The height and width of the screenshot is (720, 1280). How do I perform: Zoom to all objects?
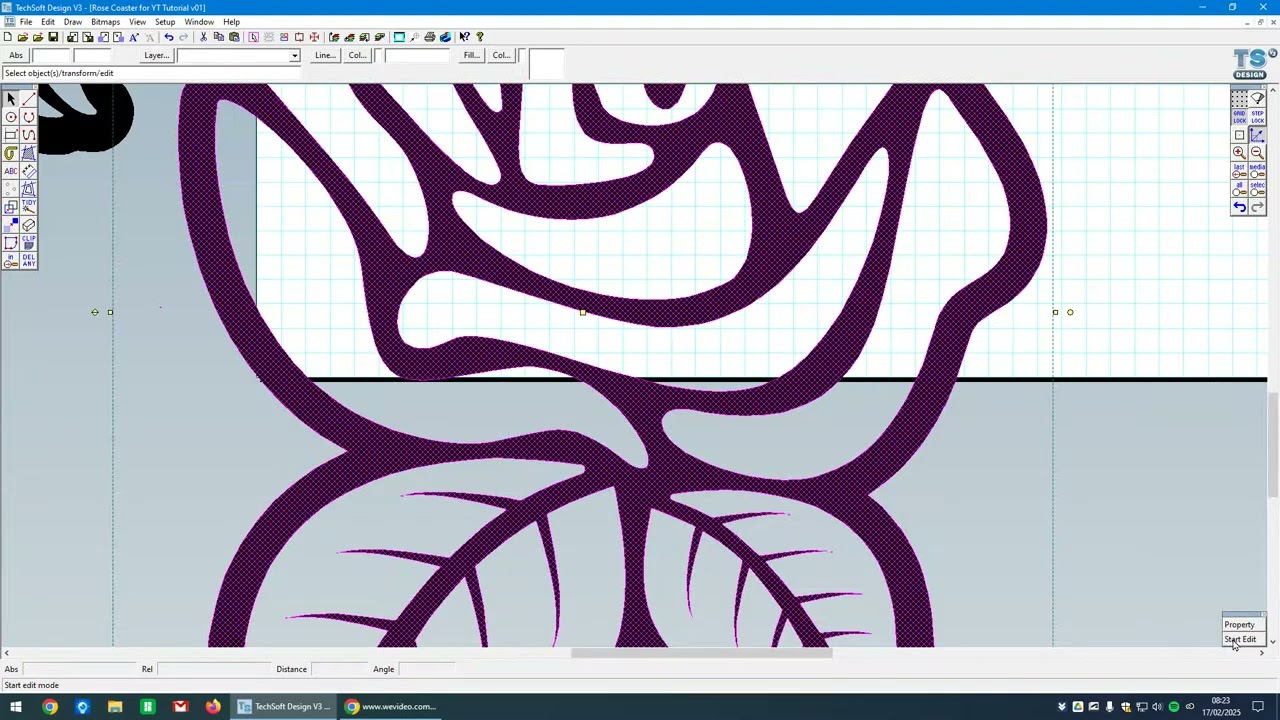tap(1239, 188)
